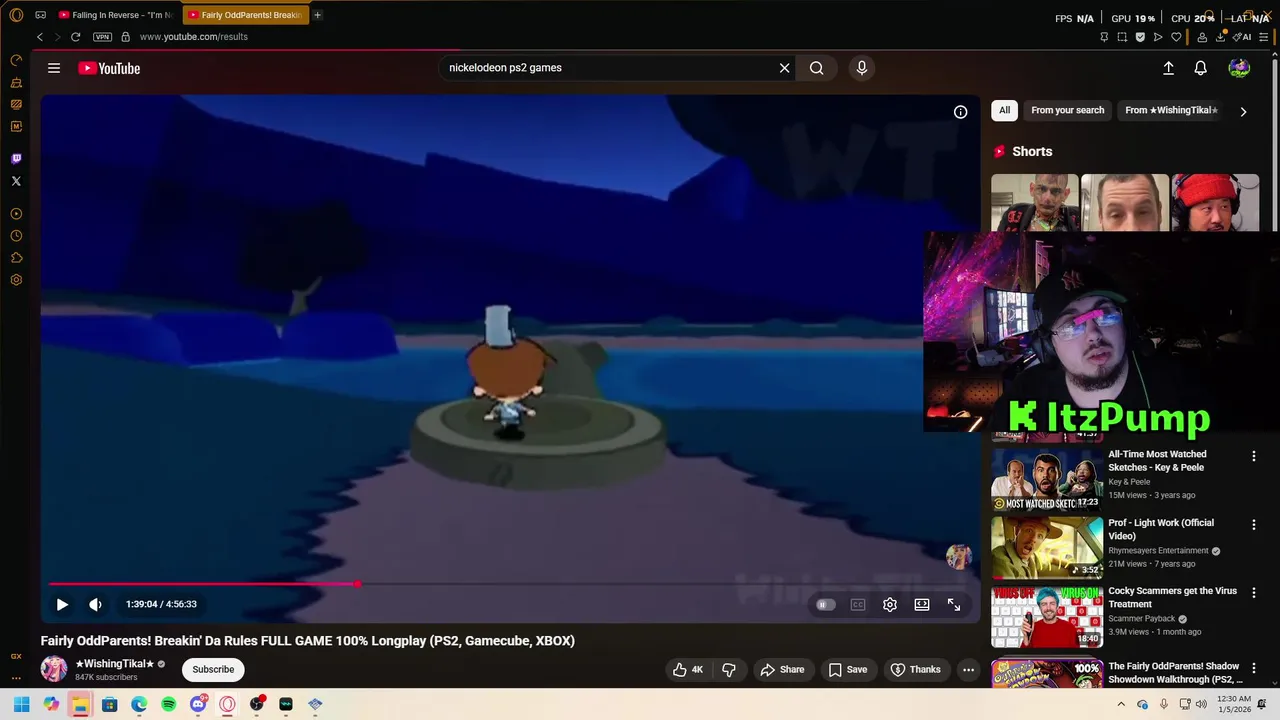The height and width of the screenshot is (720, 1280).
Task: Open Spotify from taskbar
Action: click(168, 704)
